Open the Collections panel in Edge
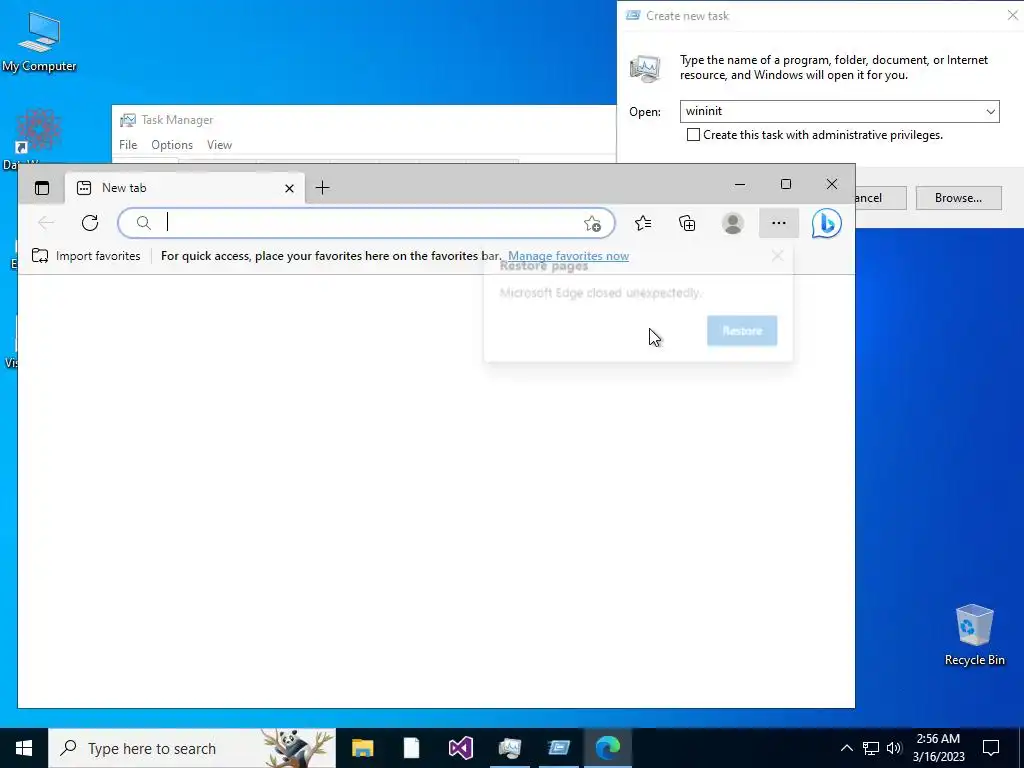Viewport: 1024px width, 768px height. click(x=687, y=223)
